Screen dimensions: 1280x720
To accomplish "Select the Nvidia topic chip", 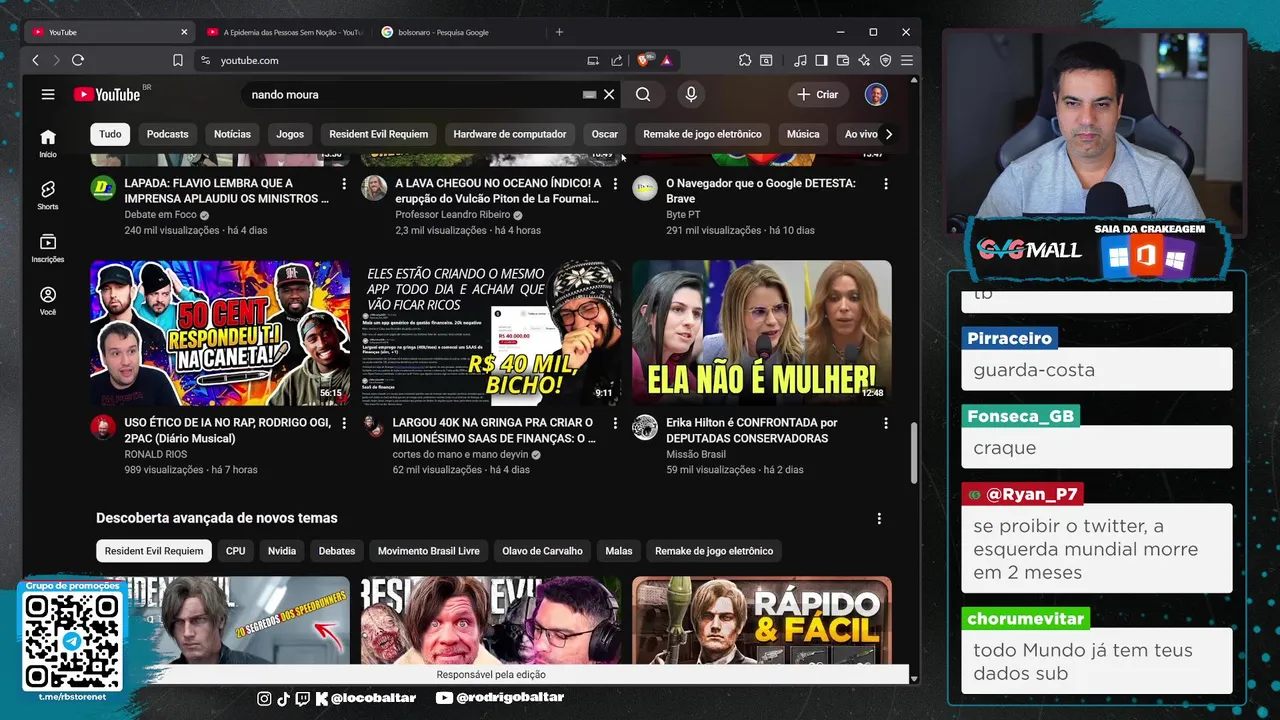I will tap(282, 551).
